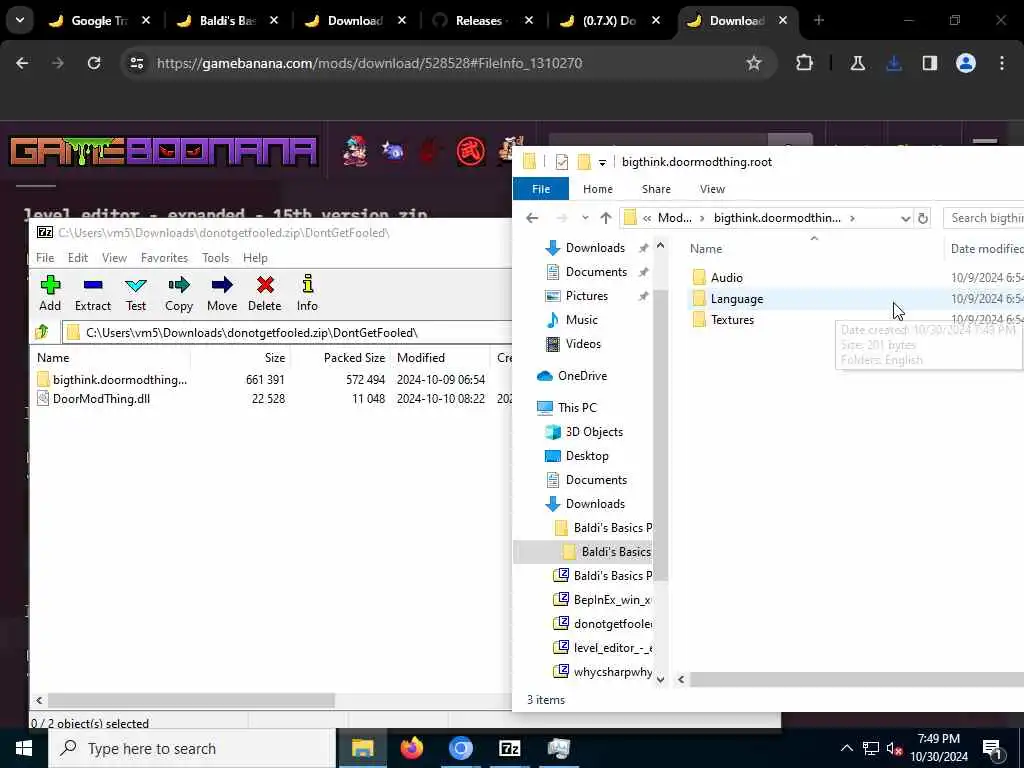Expand the Explorer address bar history dropdown

point(905,218)
